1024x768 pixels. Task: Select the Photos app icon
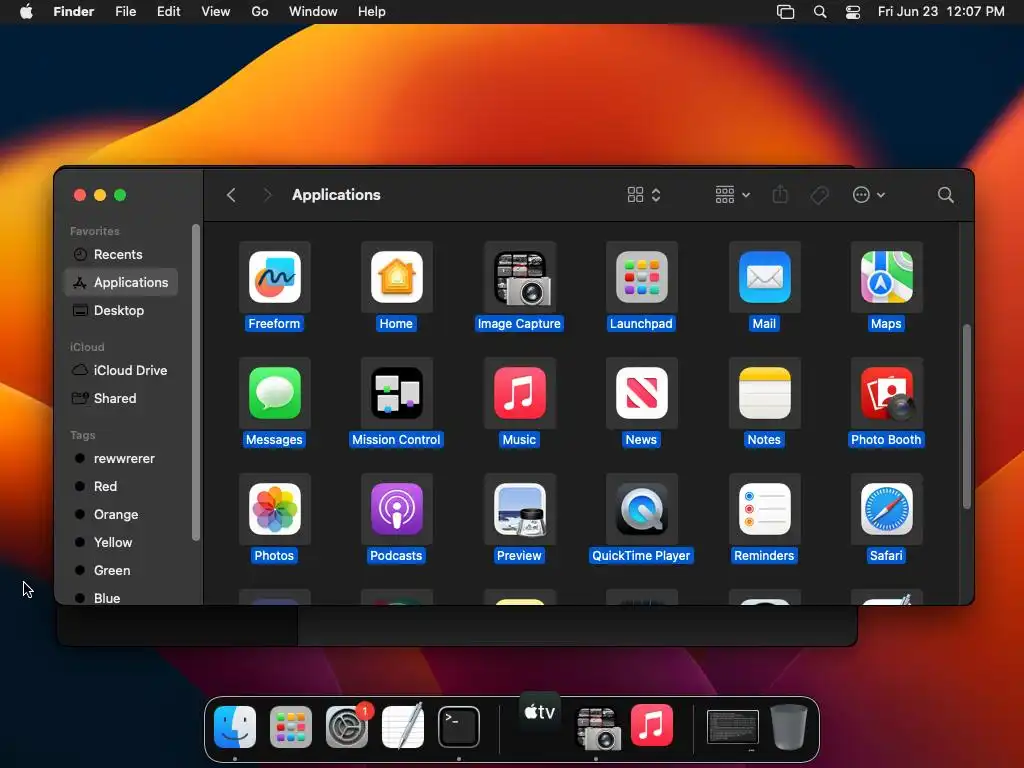click(x=274, y=509)
